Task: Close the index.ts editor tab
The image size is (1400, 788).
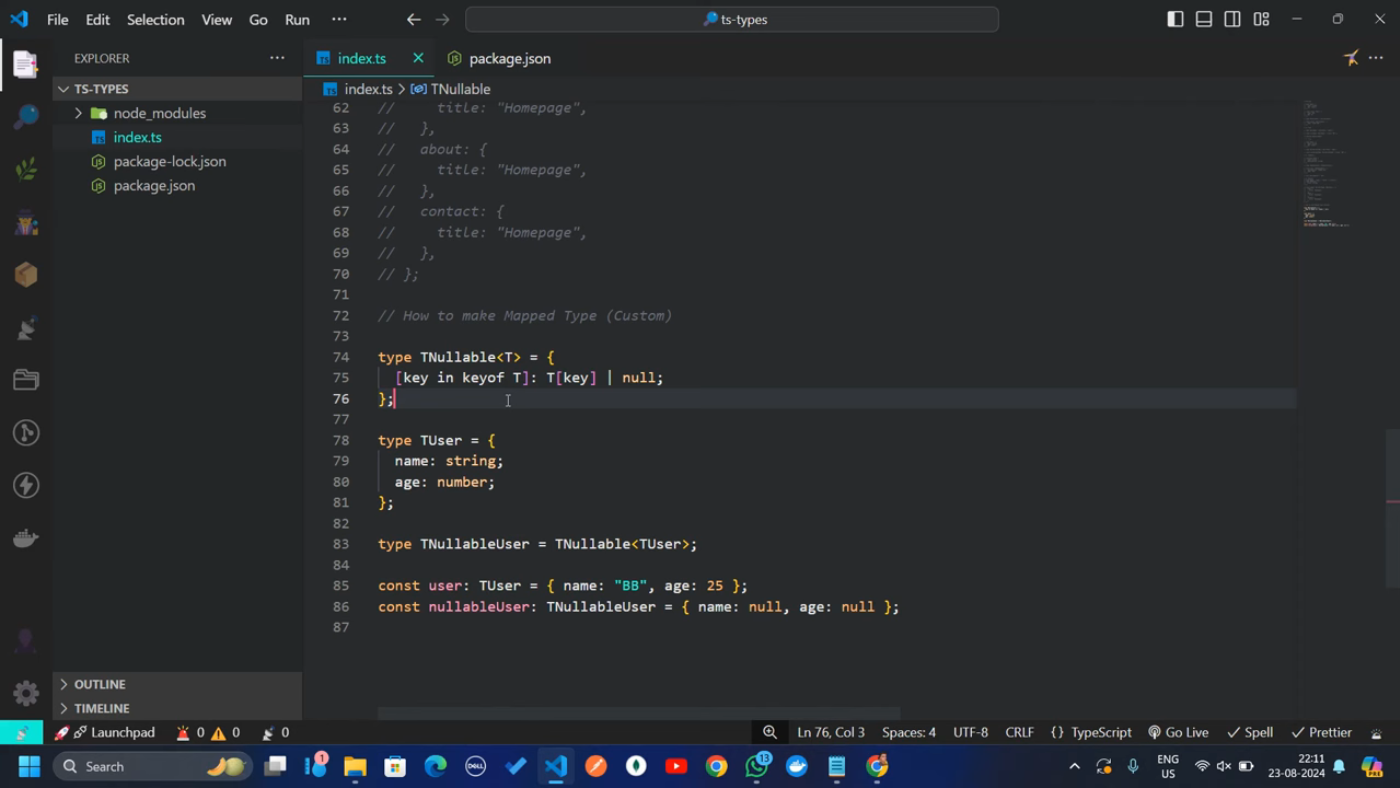Action: tap(418, 58)
